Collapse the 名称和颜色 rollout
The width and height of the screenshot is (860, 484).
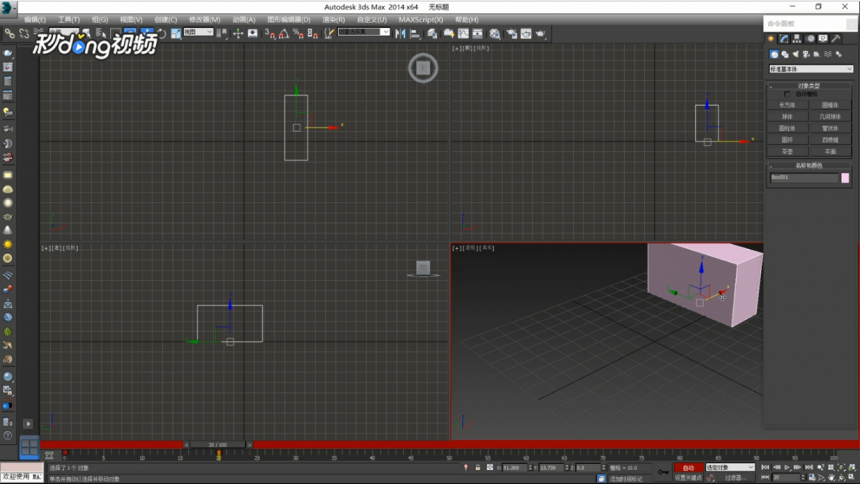[809, 165]
